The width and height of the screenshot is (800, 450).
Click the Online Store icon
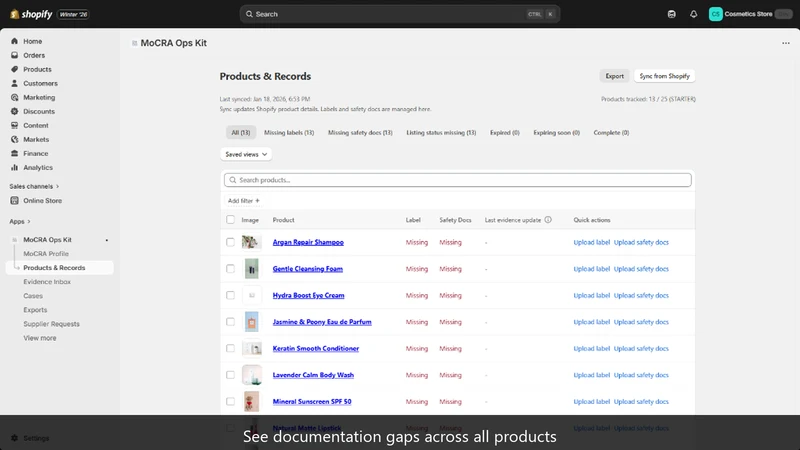click(x=14, y=201)
